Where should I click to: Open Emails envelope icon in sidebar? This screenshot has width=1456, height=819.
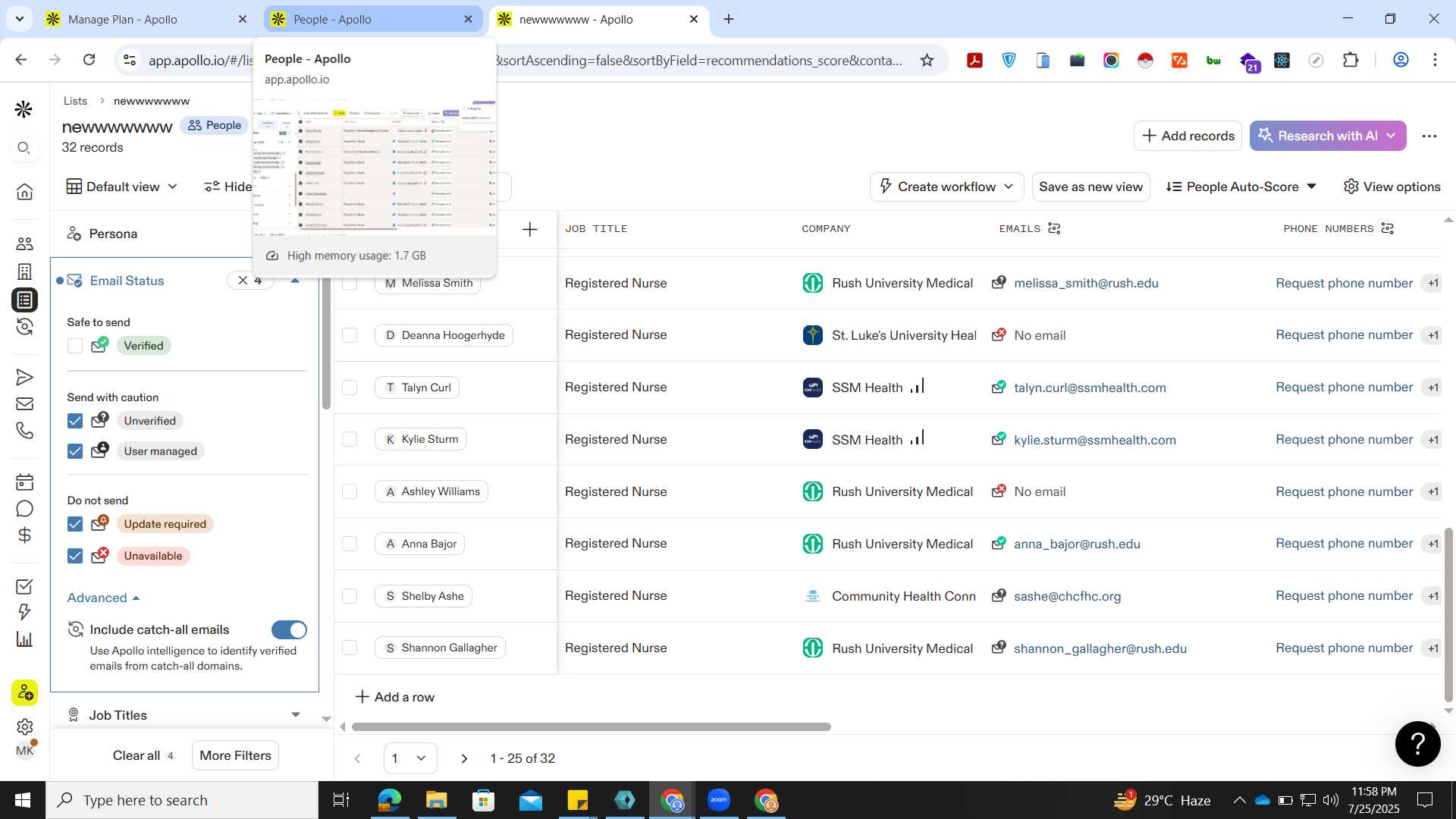(24, 403)
